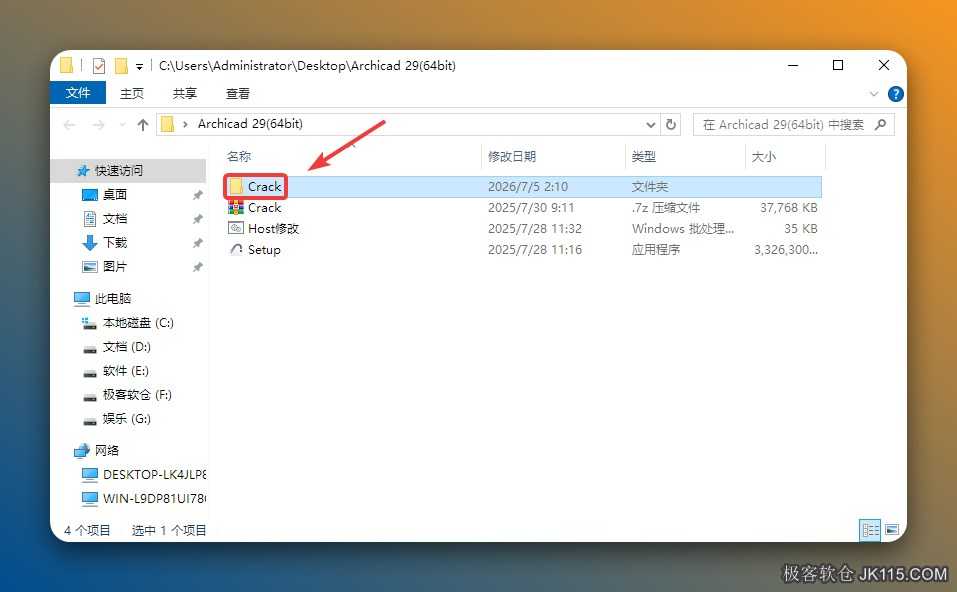The height and width of the screenshot is (592, 957).
Task: Open the 共享 ribbon tab
Action: tap(184, 93)
